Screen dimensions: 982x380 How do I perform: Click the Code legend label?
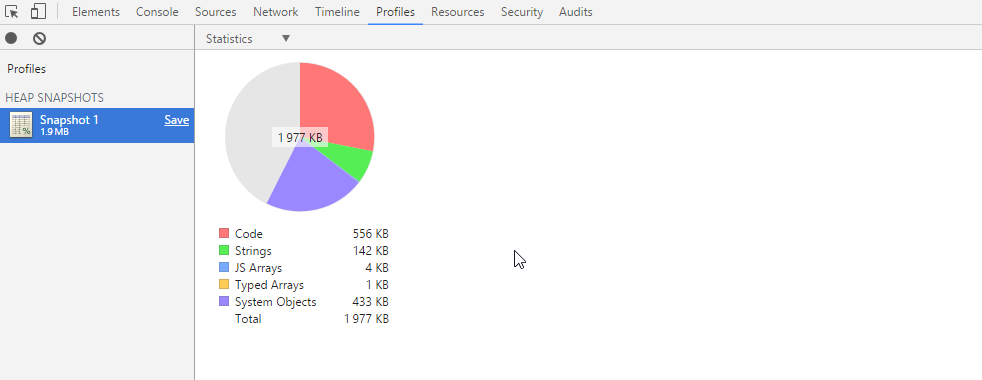click(249, 234)
